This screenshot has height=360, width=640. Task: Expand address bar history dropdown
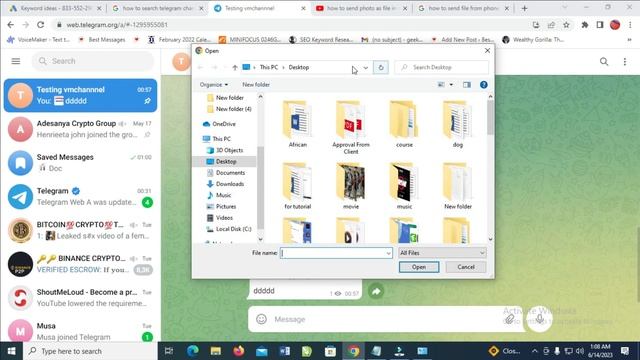click(366, 67)
